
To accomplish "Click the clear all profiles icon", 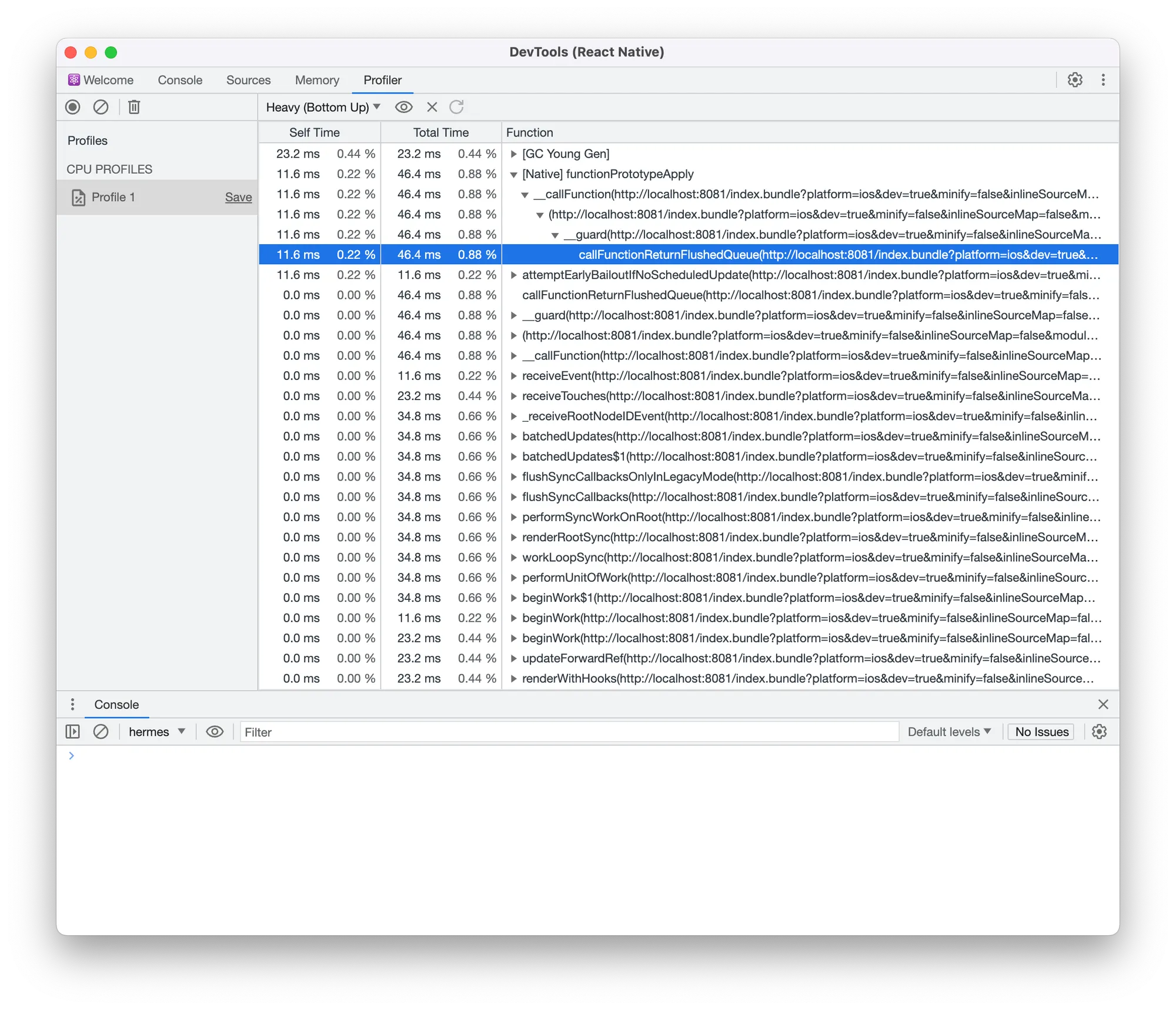I will click(x=101, y=107).
